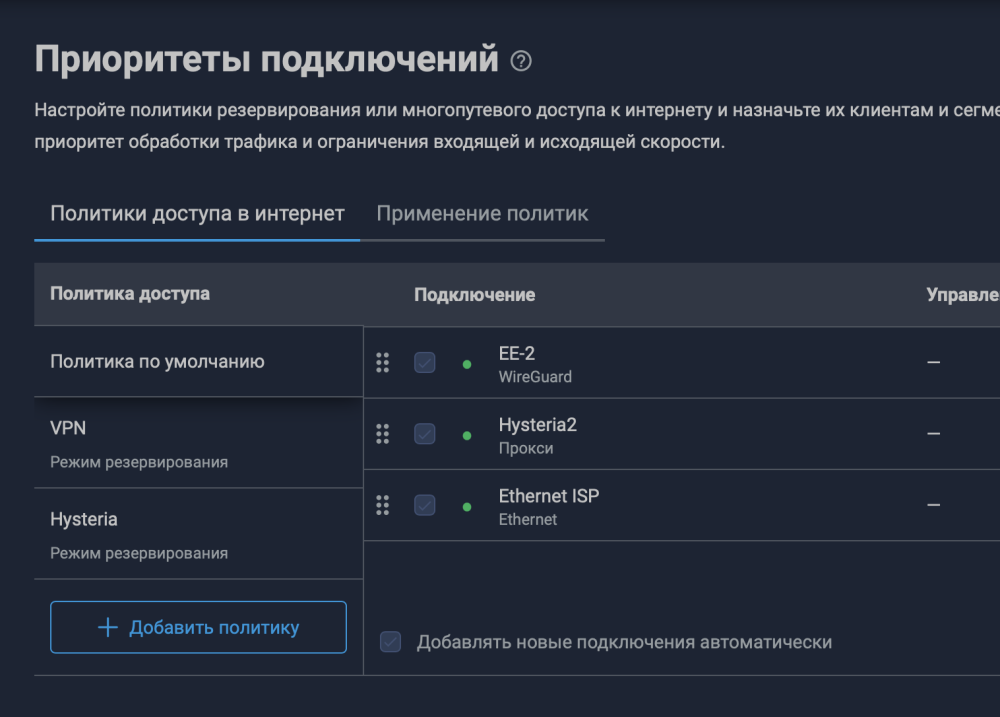This screenshot has width=1000, height=717.
Task: Click the Прокси type label
Action: point(526,448)
